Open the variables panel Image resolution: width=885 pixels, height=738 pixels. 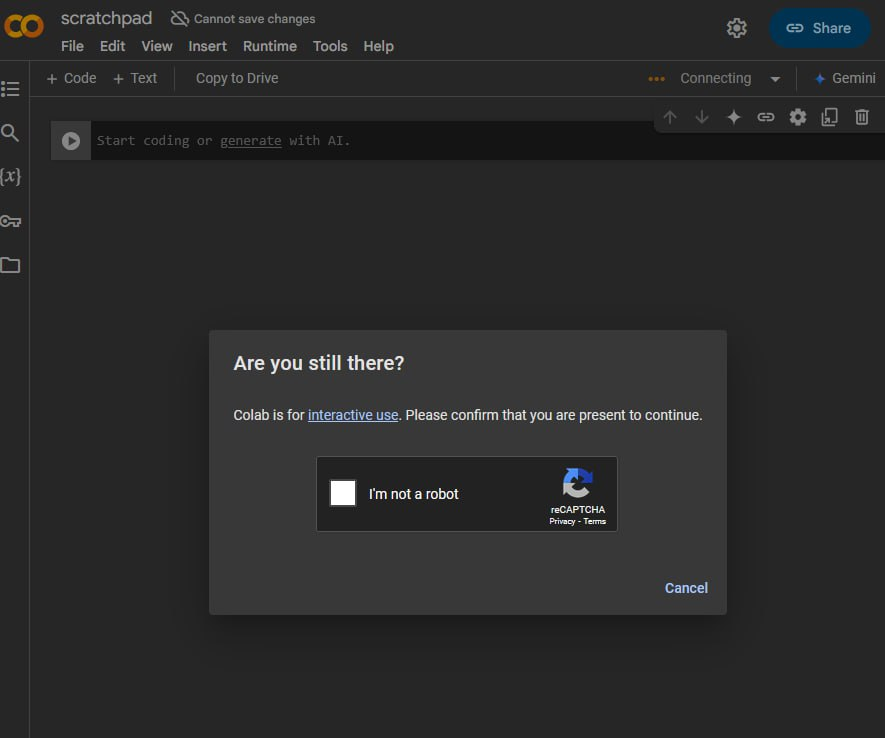[10, 177]
